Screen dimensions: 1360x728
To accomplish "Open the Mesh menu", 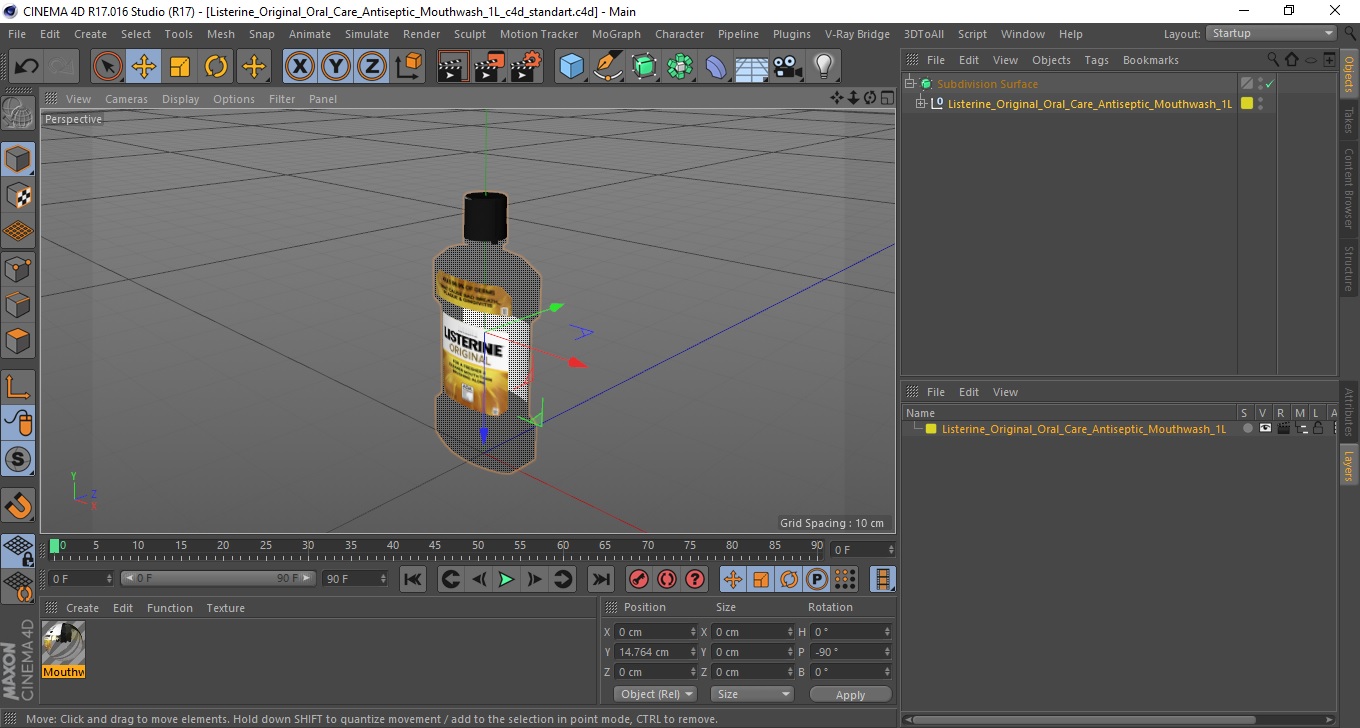I will (x=220, y=34).
